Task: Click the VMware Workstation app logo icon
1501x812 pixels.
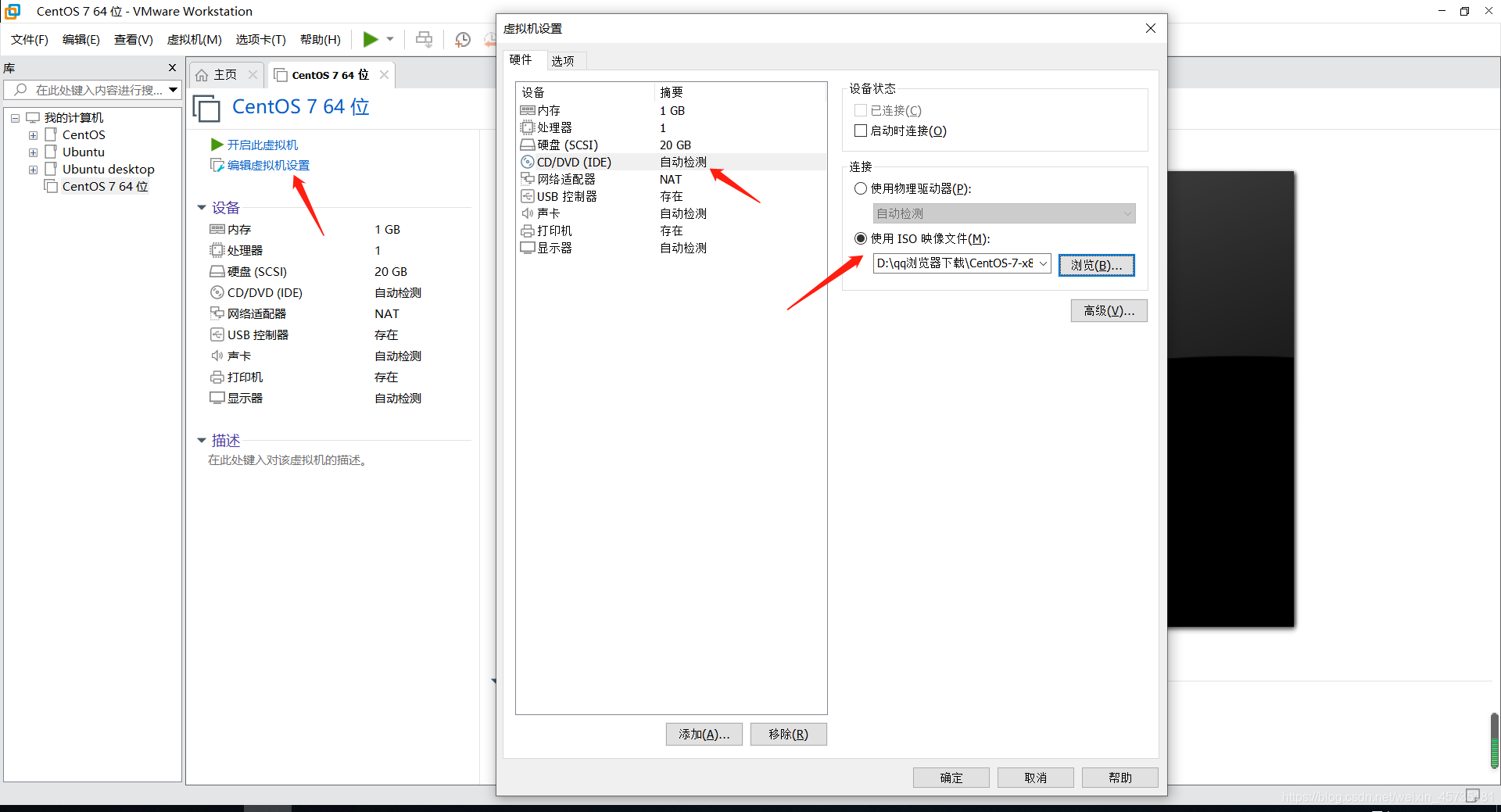Action: pyautogui.click(x=13, y=11)
